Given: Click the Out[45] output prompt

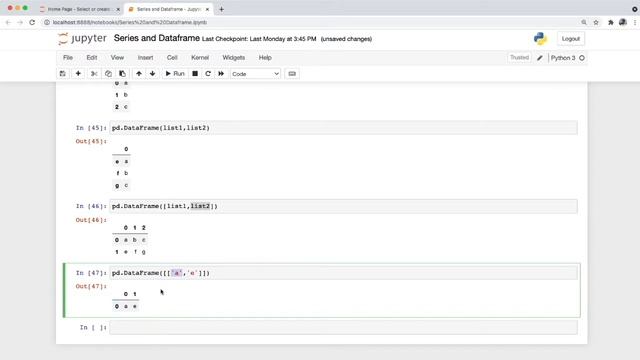Looking at the screenshot, I should pyautogui.click(x=91, y=141).
